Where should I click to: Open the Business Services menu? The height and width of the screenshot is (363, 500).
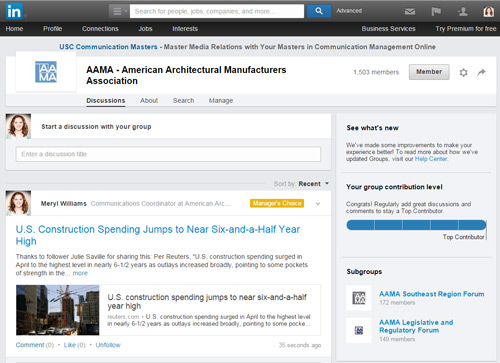(x=388, y=29)
